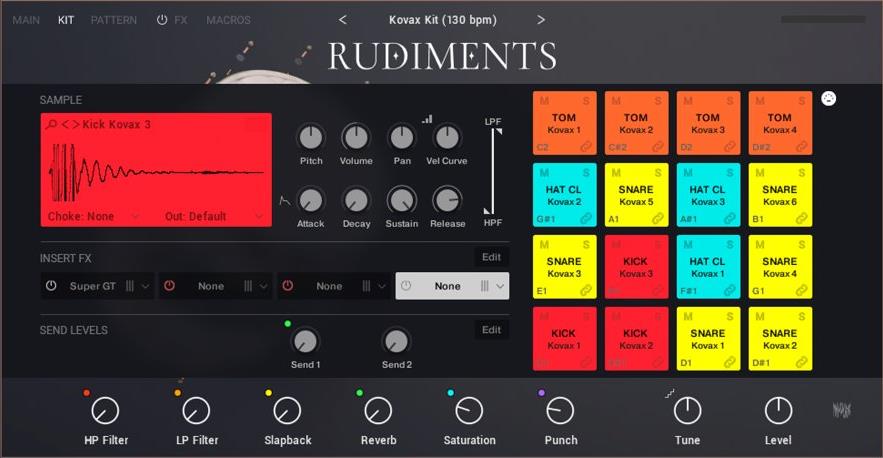Select the KICK Kovax 3 pad
883x458 pixels.
[x=636, y=266]
